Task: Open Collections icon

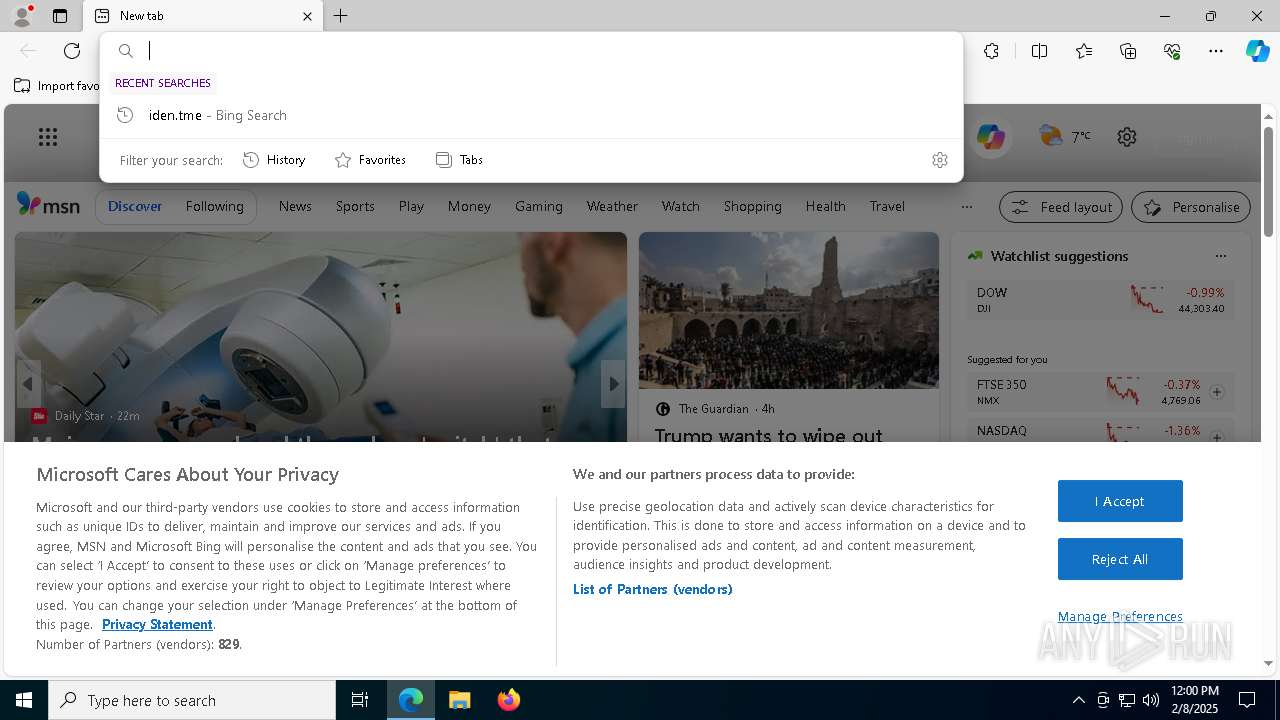Action: (x=1128, y=51)
